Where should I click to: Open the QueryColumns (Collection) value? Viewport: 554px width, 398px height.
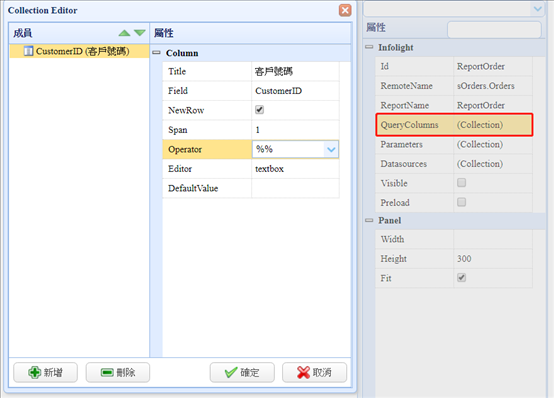click(x=480, y=125)
